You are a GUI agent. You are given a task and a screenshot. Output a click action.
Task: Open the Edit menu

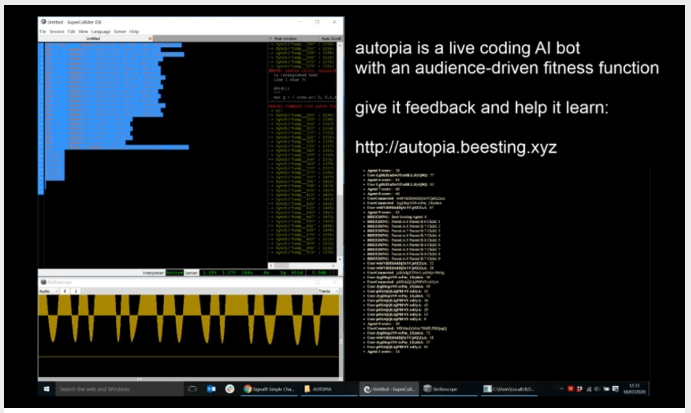(71, 32)
